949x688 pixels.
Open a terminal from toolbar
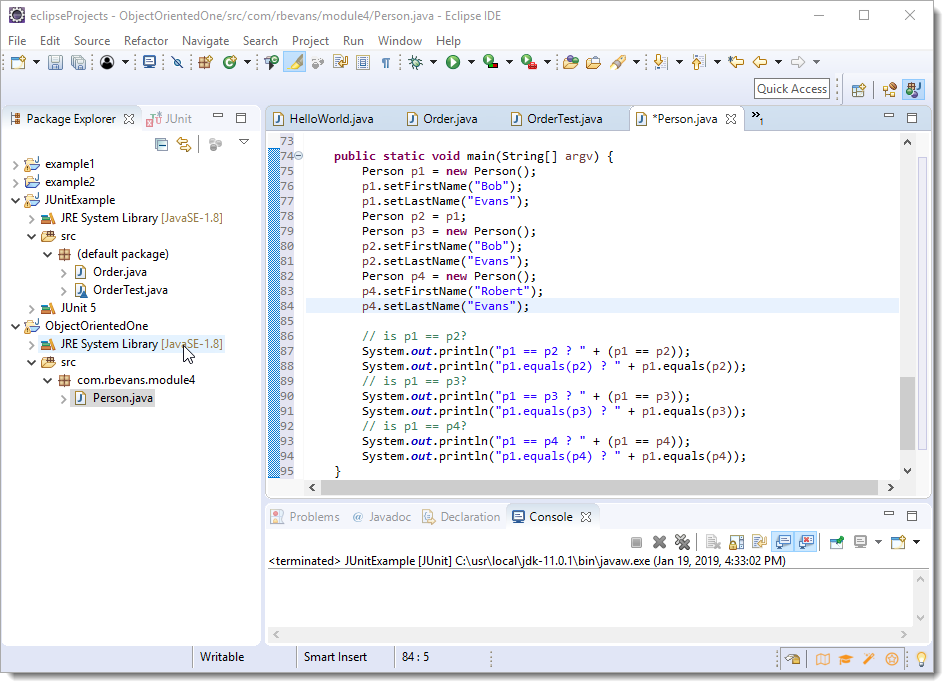point(149,62)
